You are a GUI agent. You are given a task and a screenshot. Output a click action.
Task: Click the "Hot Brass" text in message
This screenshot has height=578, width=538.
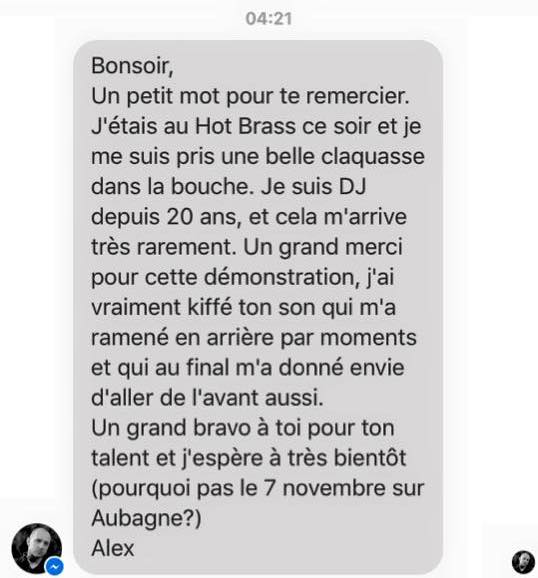click(x=245, y=126)
